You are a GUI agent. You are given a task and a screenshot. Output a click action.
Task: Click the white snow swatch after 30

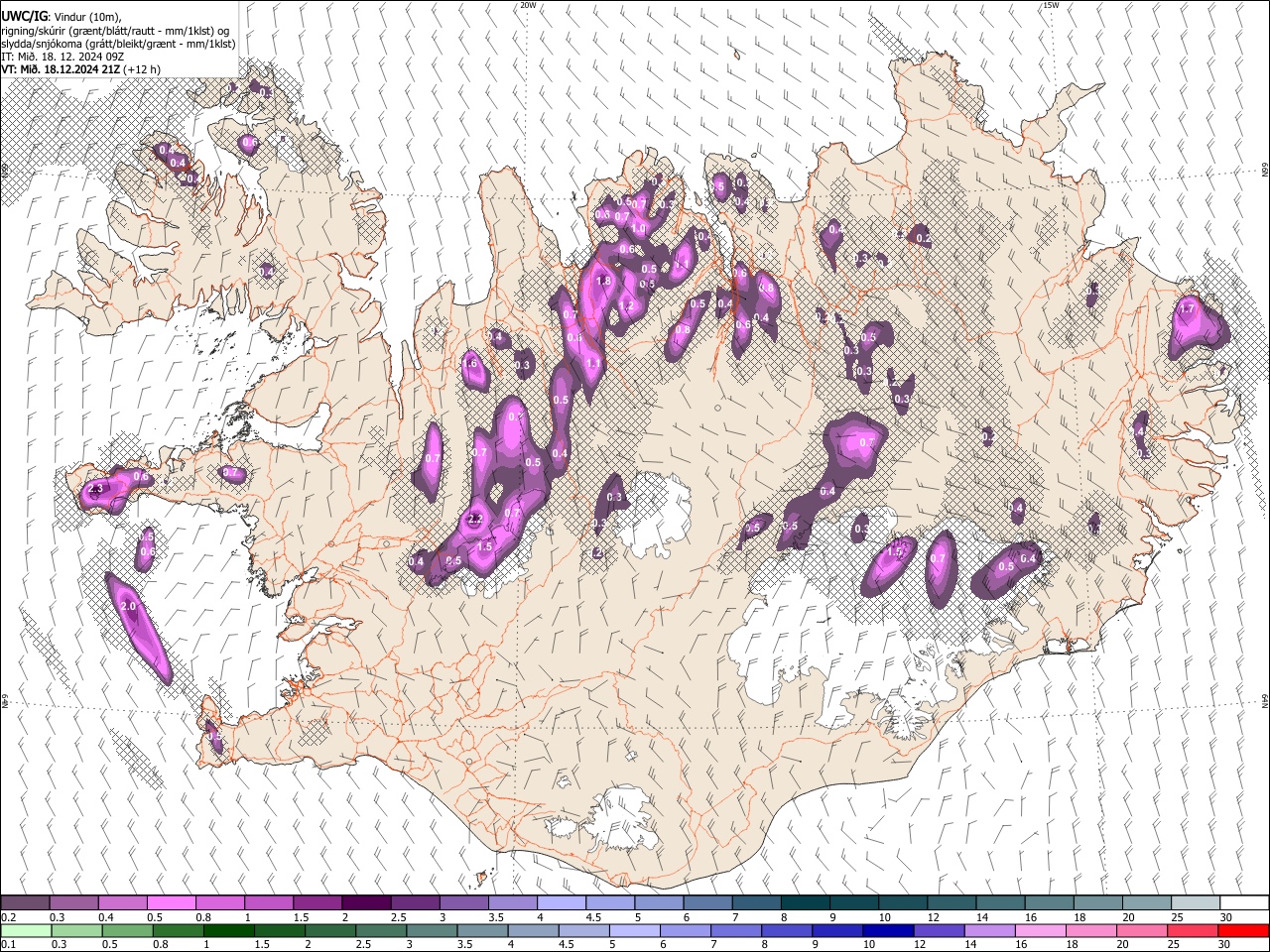click(1244, 902)
